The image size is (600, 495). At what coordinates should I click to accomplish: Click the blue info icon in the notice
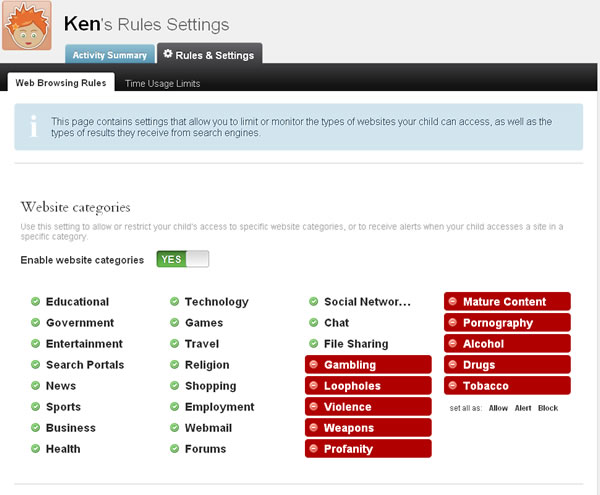click(34, 126)
